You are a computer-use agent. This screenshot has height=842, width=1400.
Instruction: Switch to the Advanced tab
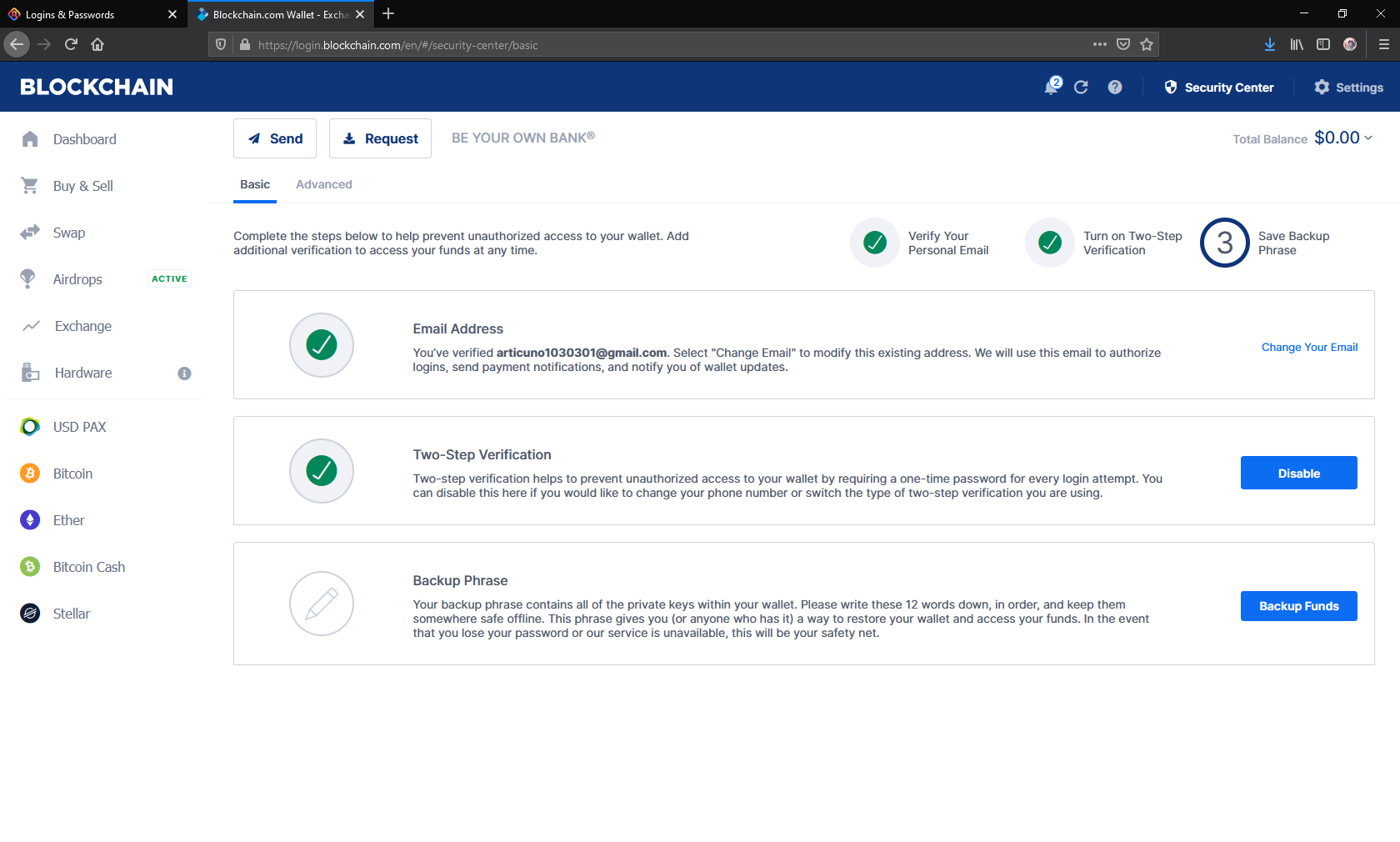click(324, 184)
